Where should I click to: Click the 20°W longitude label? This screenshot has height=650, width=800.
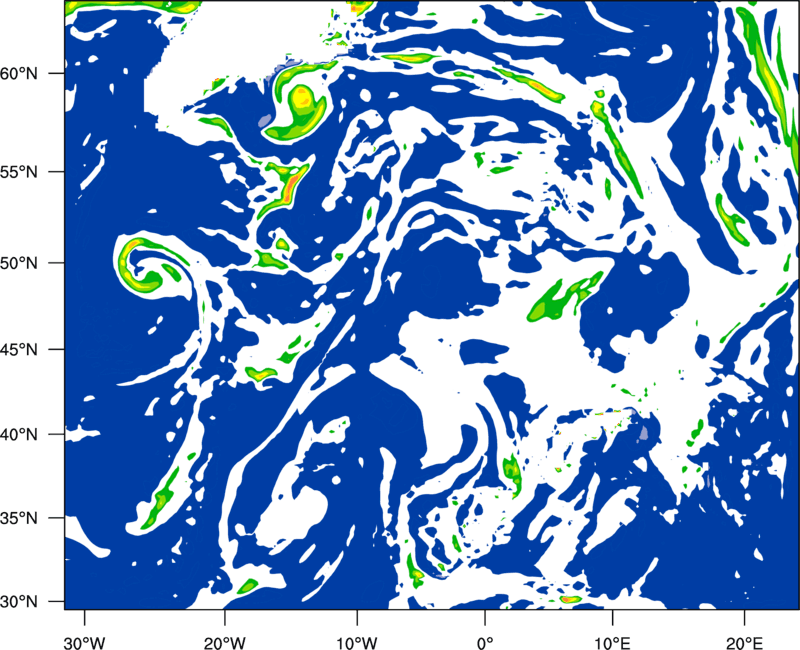point(224,642)
